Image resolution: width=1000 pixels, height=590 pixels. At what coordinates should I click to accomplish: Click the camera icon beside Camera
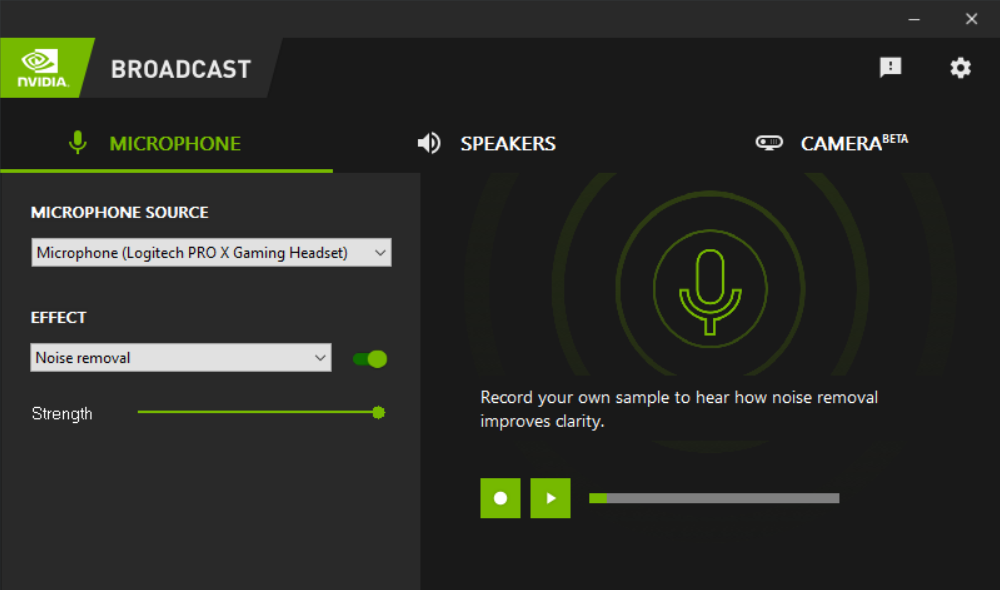(769, 142)
